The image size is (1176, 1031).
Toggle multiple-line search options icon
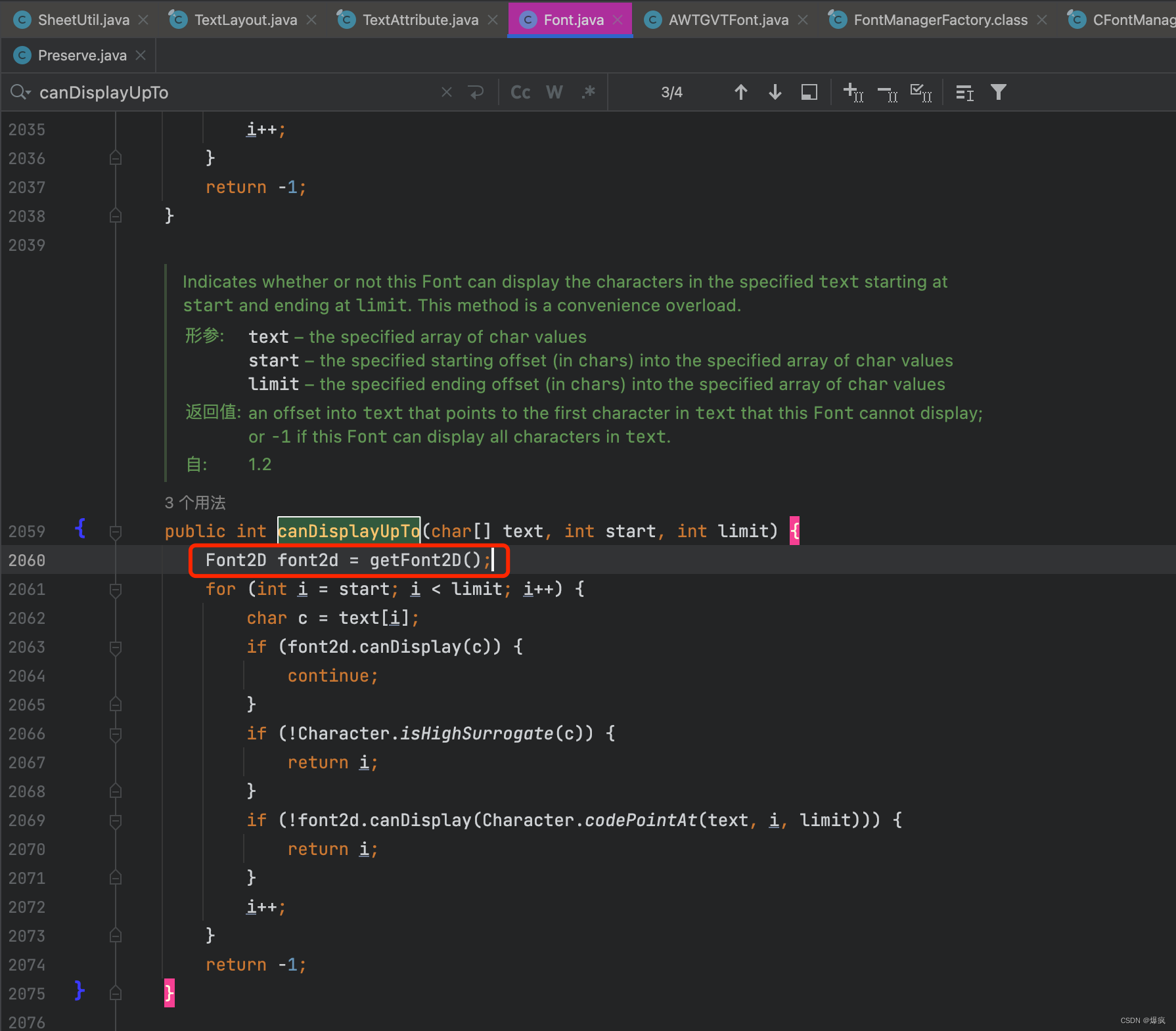click(964, 93)
